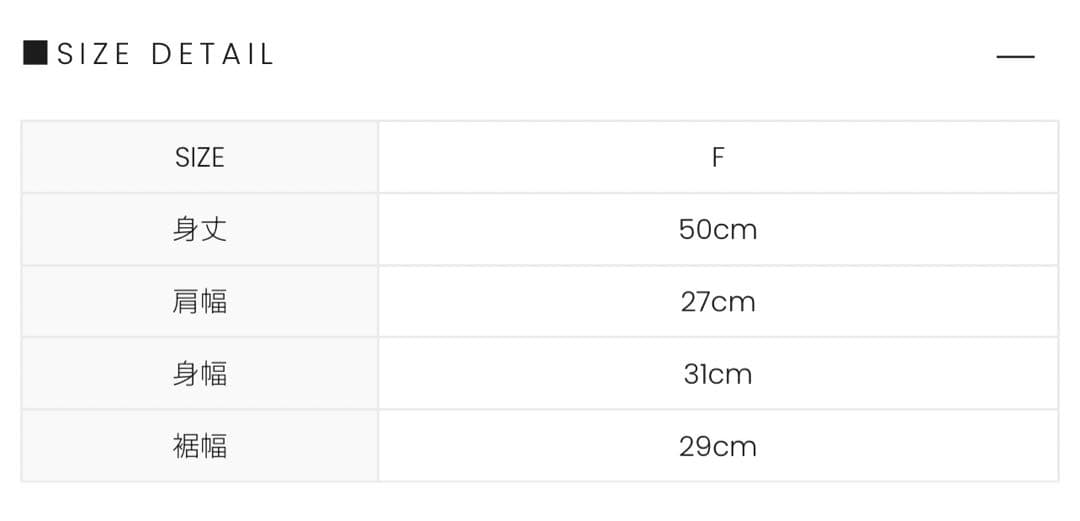This screenshot has height=521, width=1080.
Task: Click the 裾 character in 裾幅
Action: click(x=186, y=446)
